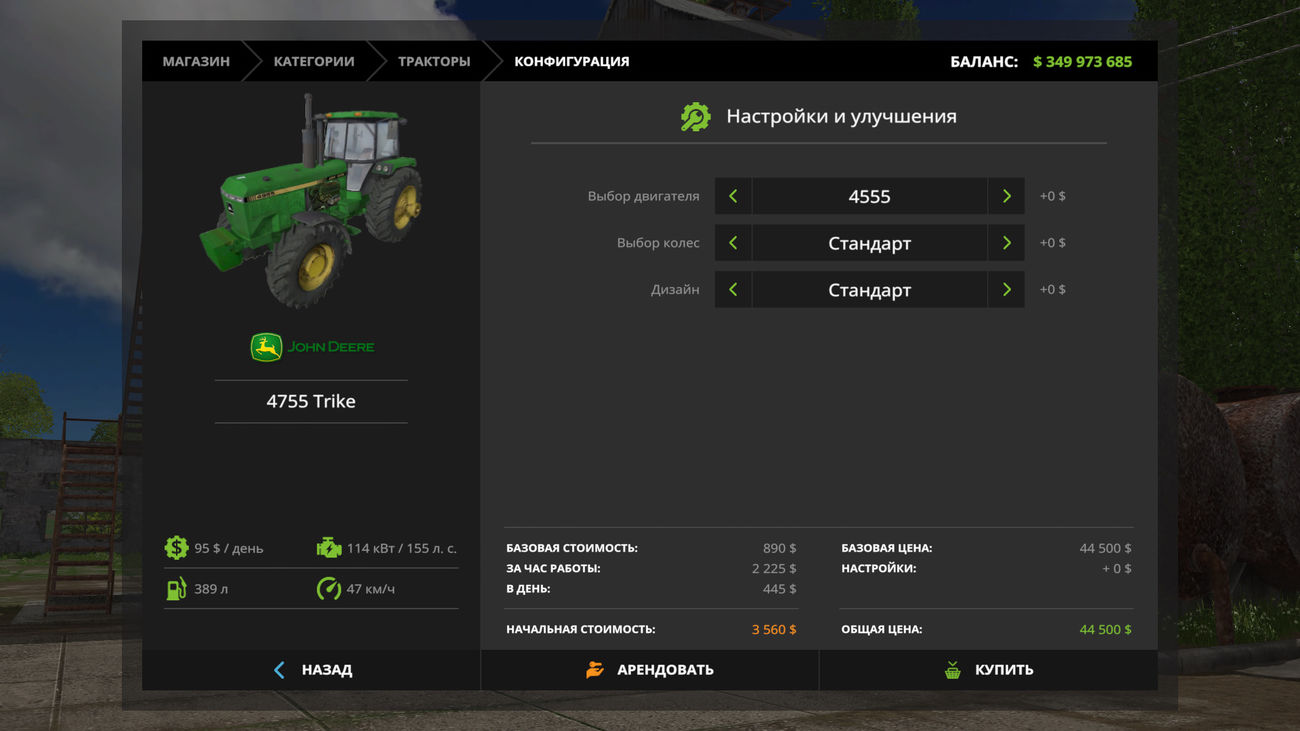Go to ТРАКТОРЫ breadcrumb
1300x731 pixels.
pos(434,61)
